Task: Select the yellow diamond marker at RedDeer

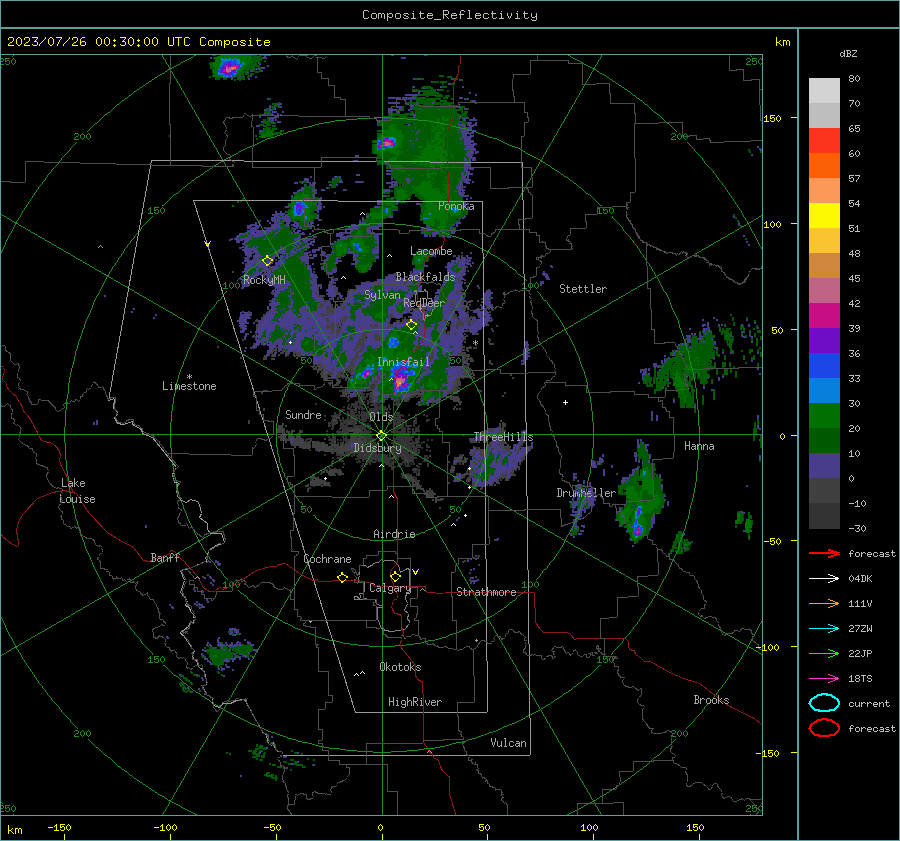Action: pyautogui.click(x=411, y=325)
